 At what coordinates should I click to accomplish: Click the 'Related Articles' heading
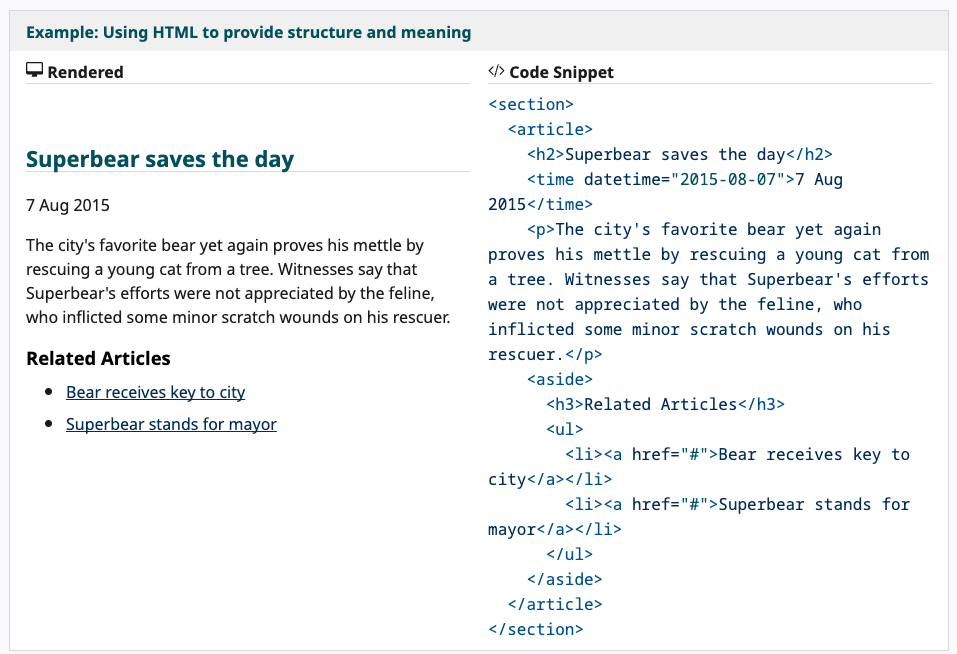click(98, 359)
